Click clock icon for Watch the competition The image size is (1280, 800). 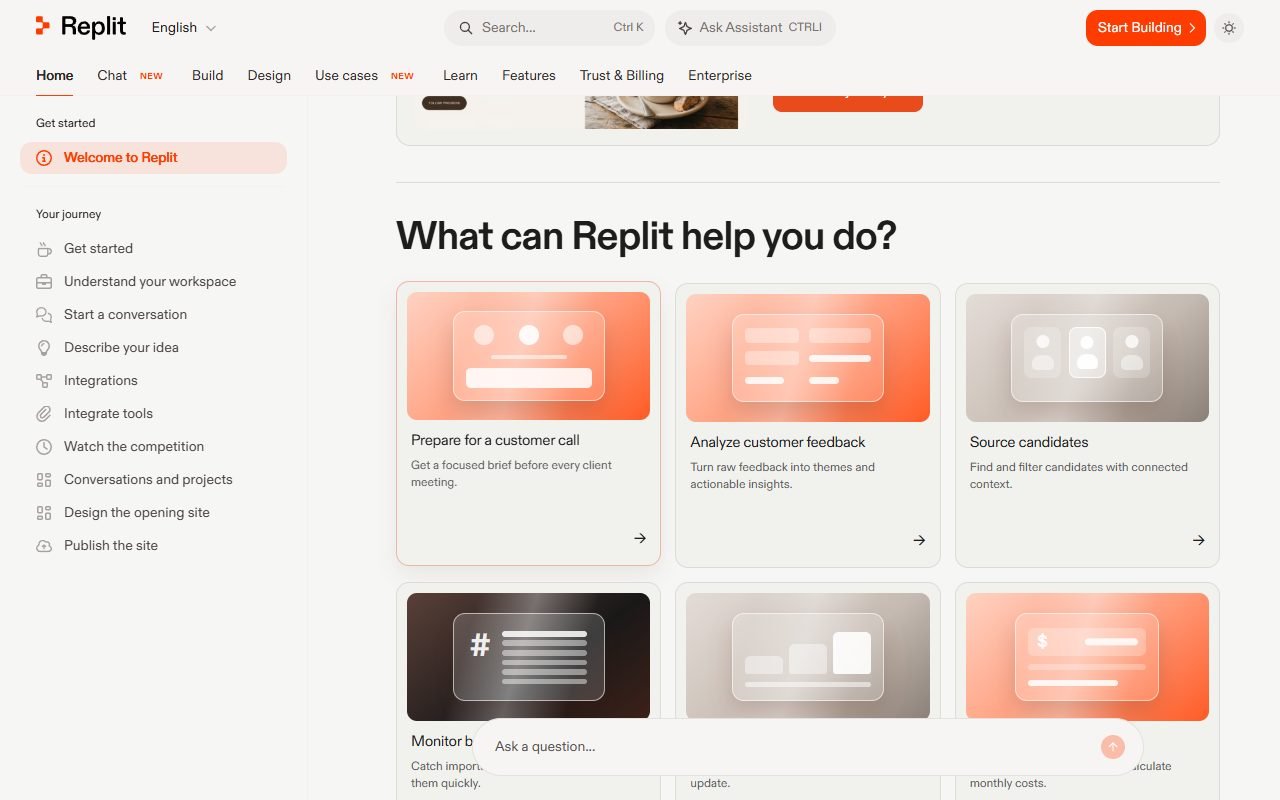44,447
